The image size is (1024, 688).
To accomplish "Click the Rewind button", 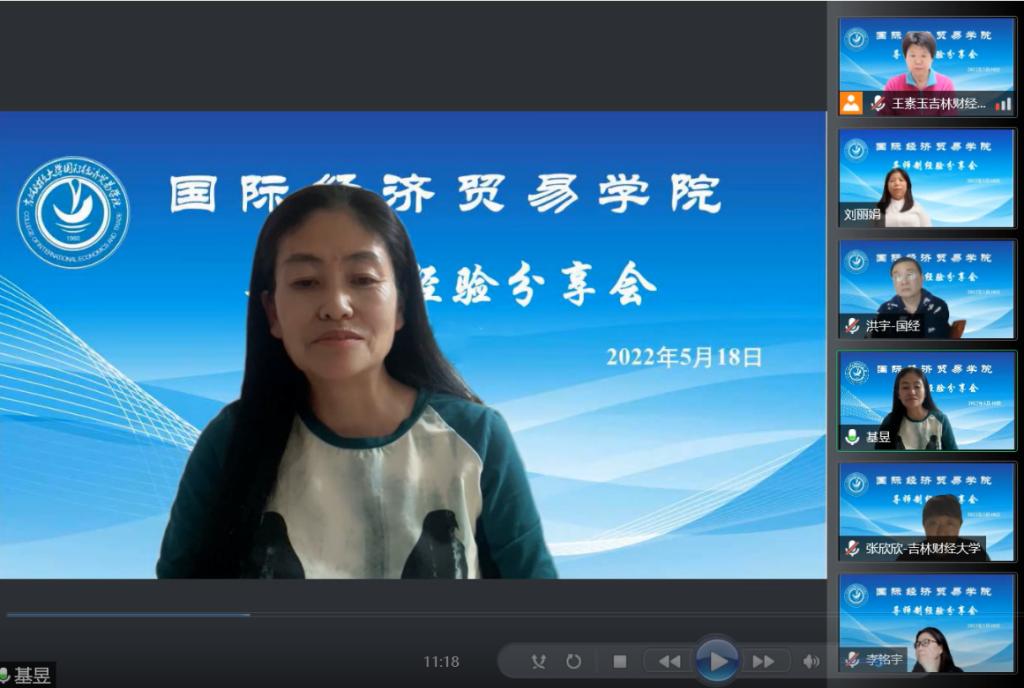I will tap(669, 661).
